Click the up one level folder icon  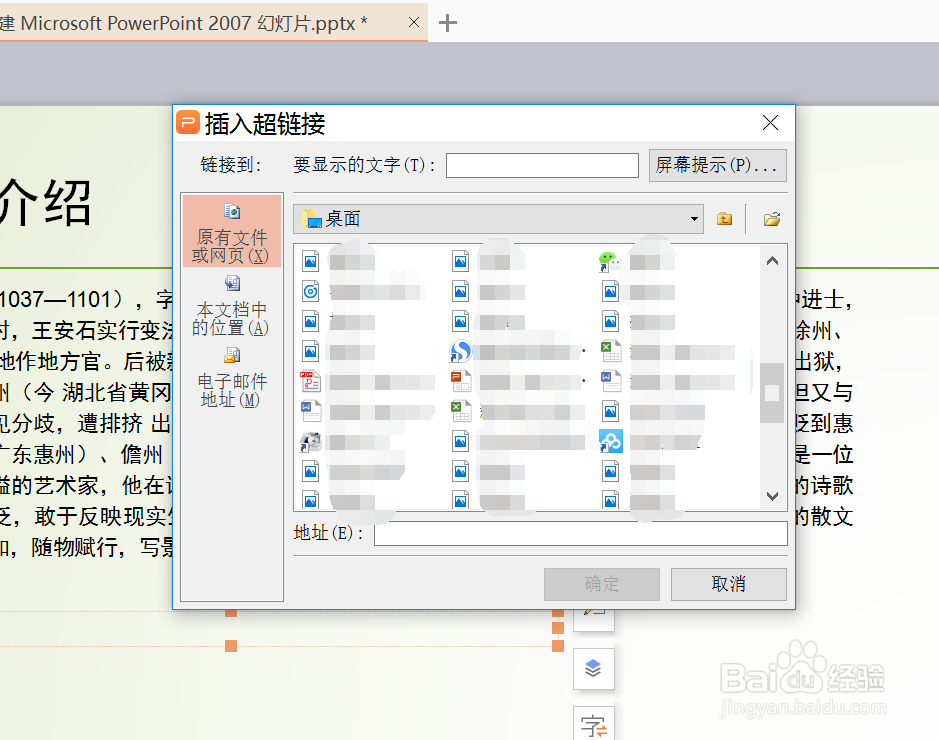(724, 218)
